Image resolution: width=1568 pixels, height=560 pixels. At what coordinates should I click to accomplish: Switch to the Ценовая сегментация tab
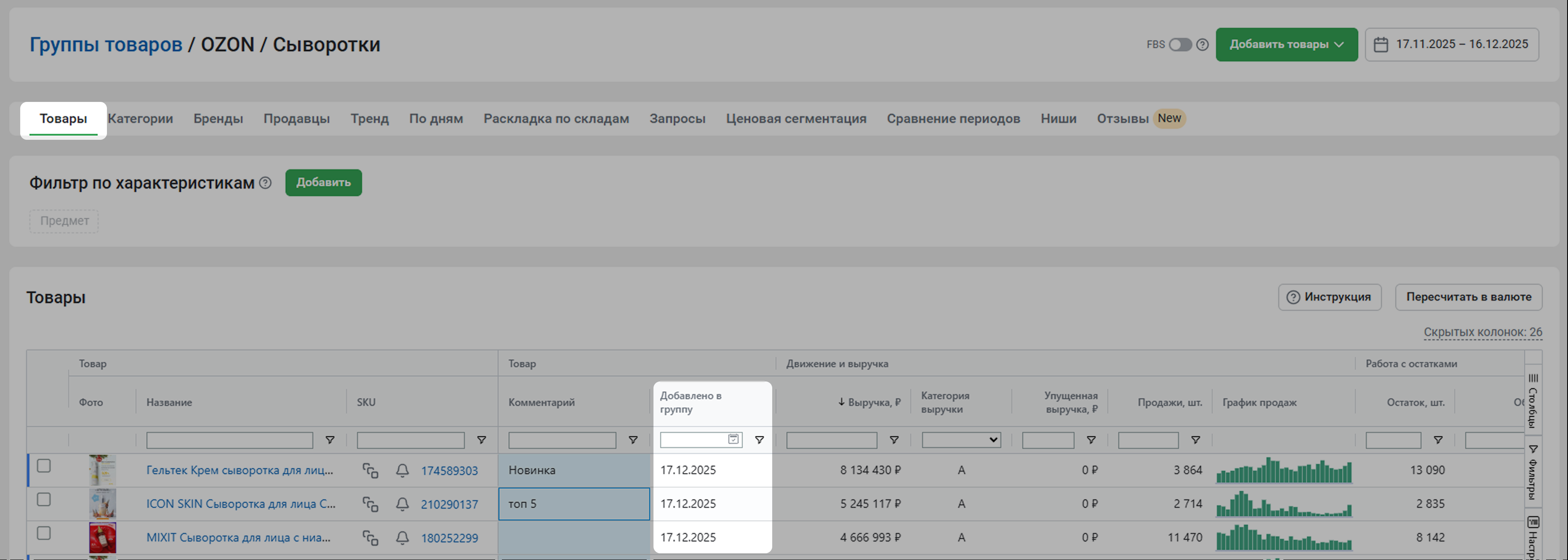[x=795, y=119]
